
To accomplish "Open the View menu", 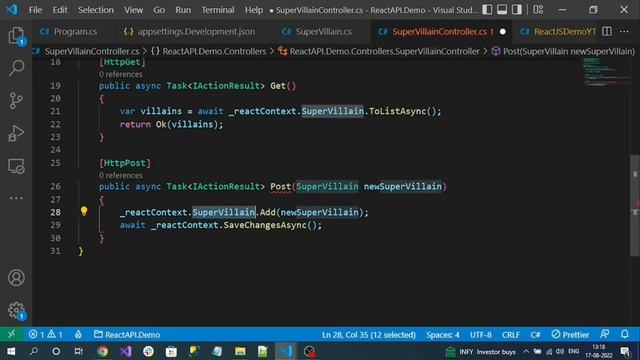I will click(x=133, y=10).
